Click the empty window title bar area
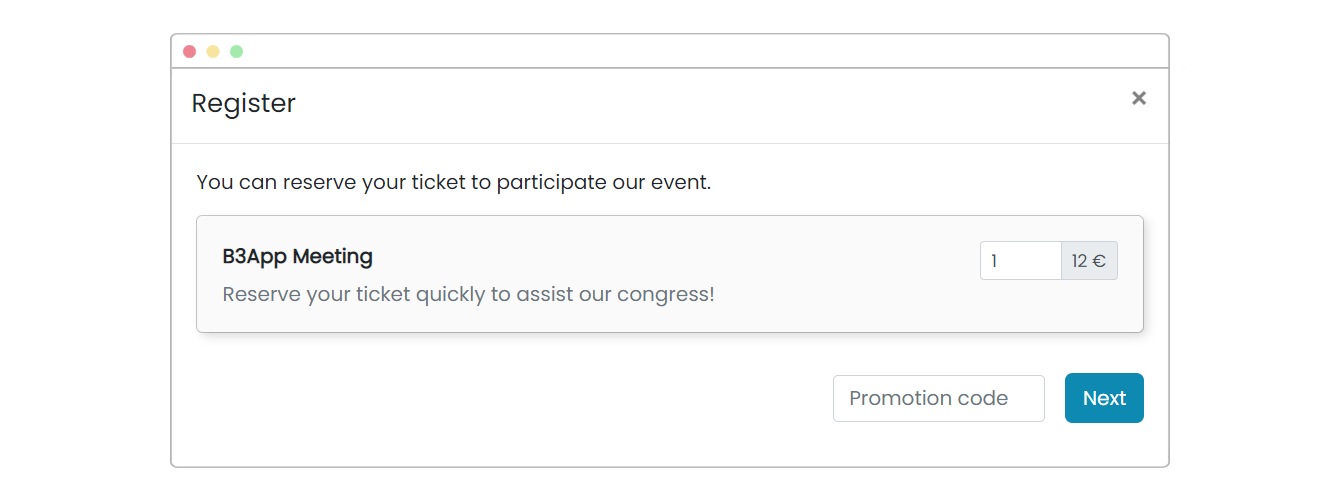This screenshot has width=1324, height=500. click(700, 52)
